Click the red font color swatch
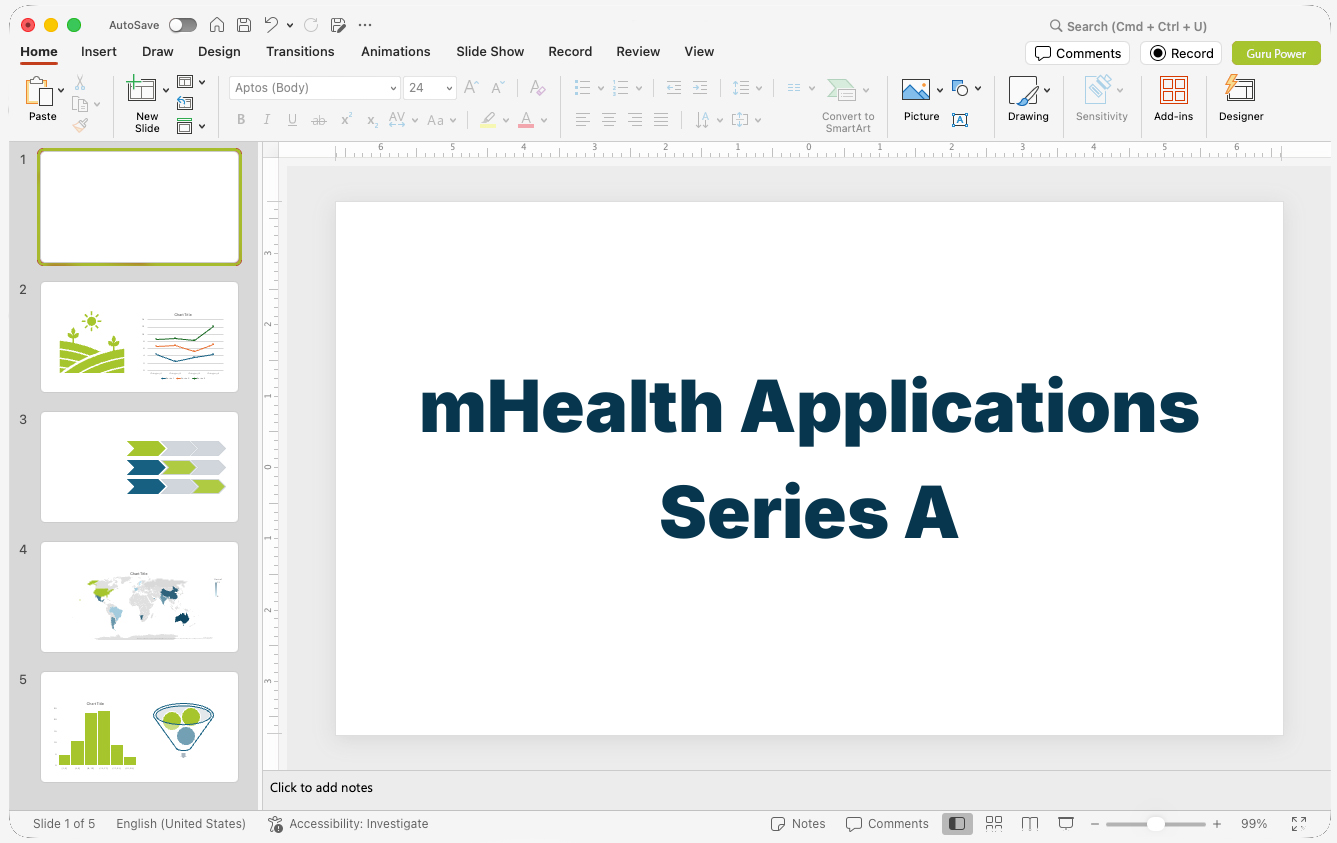This screenshot has height=843, width=1337. coord(526,120)
